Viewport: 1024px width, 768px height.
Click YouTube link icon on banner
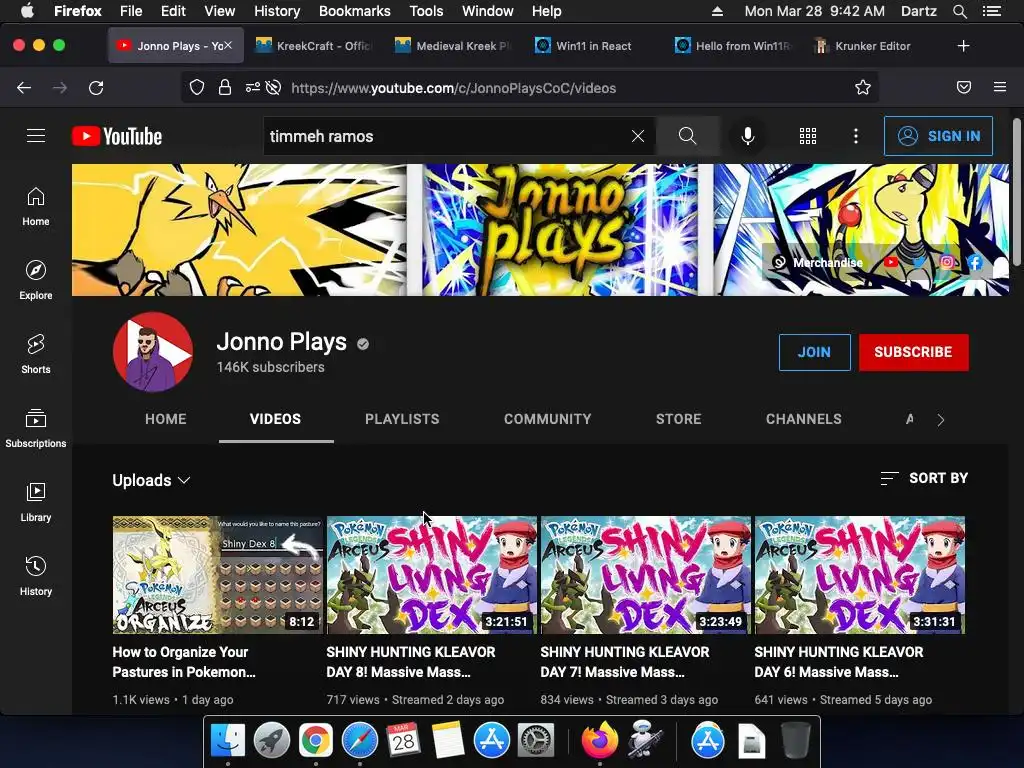891,262
